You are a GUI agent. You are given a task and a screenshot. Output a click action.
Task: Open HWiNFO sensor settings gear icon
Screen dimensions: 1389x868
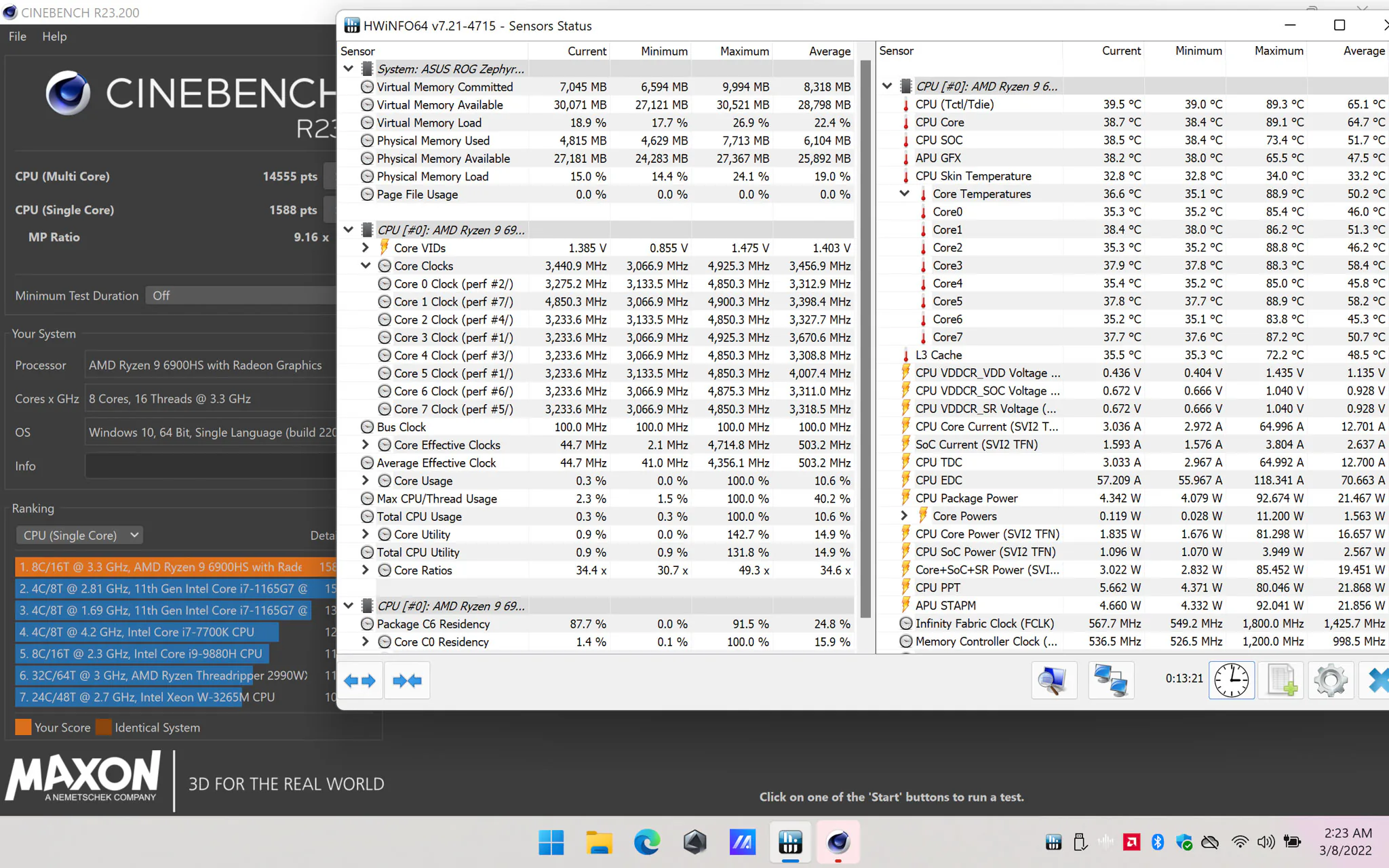click(1330, 680)
